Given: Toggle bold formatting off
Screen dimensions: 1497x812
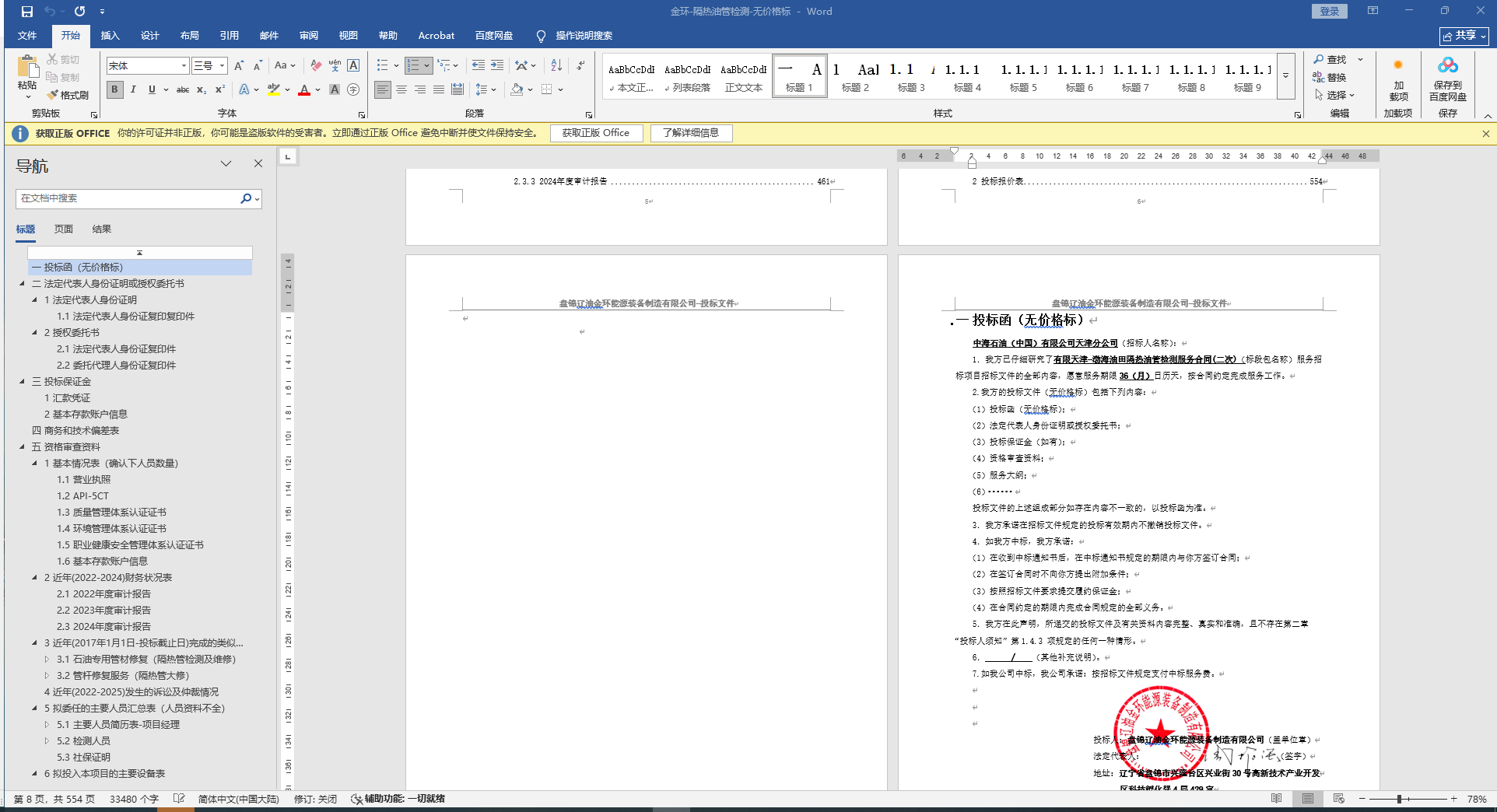Looking at the screenshot, I should [114, 89].
